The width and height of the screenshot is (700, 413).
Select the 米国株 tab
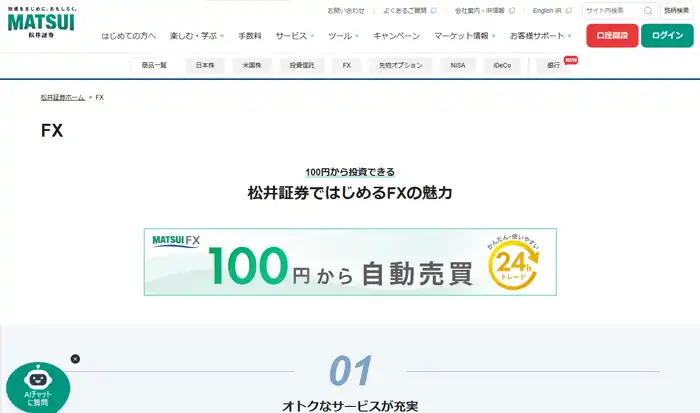[x=252, y=65]
